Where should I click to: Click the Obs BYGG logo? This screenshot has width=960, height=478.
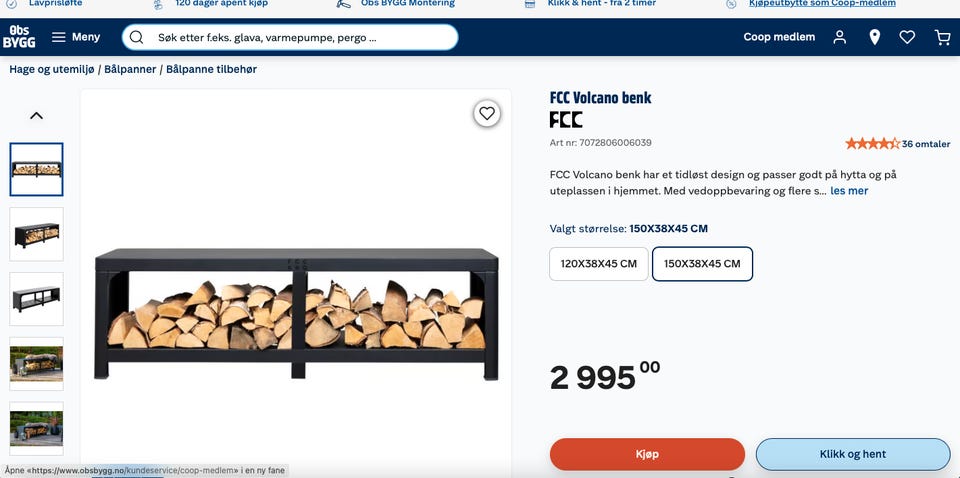[19, 37]
